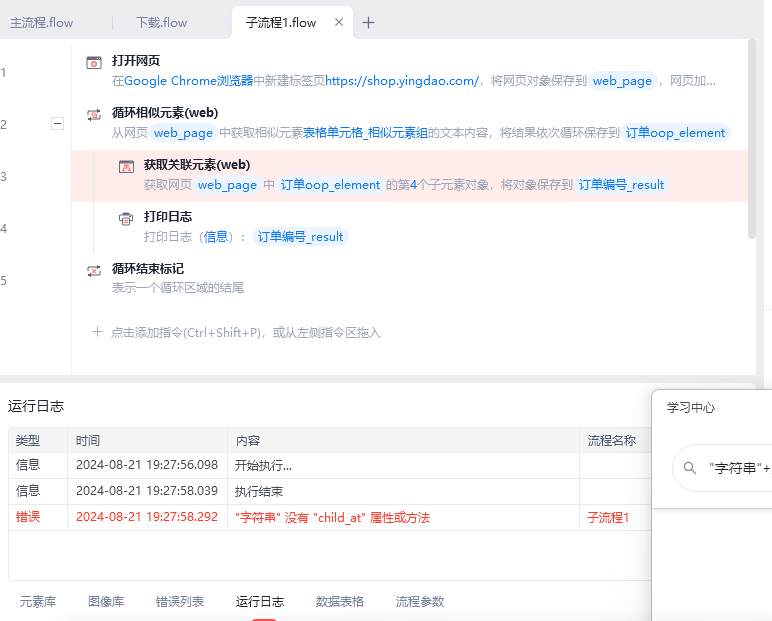Screen dimensions: 772x621
Task: Click the 学习中心 panel title
Action: click(691, 408)
